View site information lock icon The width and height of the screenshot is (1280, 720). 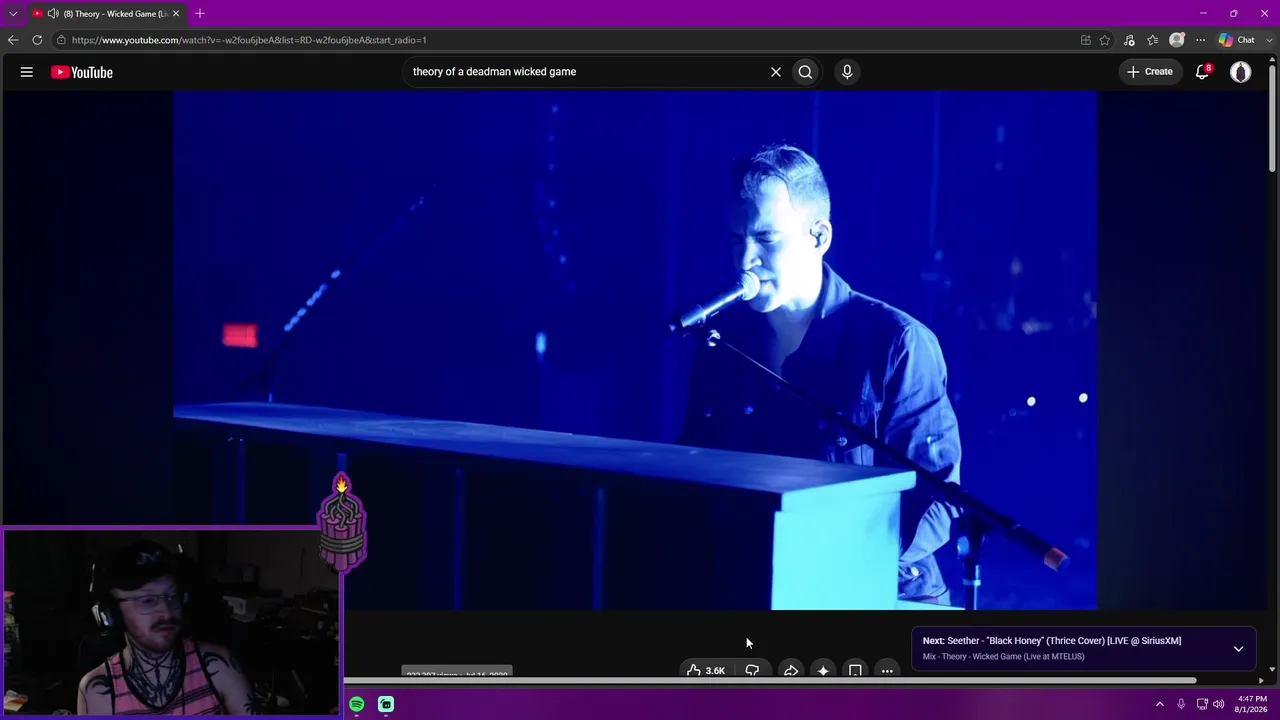click(61, 40)
